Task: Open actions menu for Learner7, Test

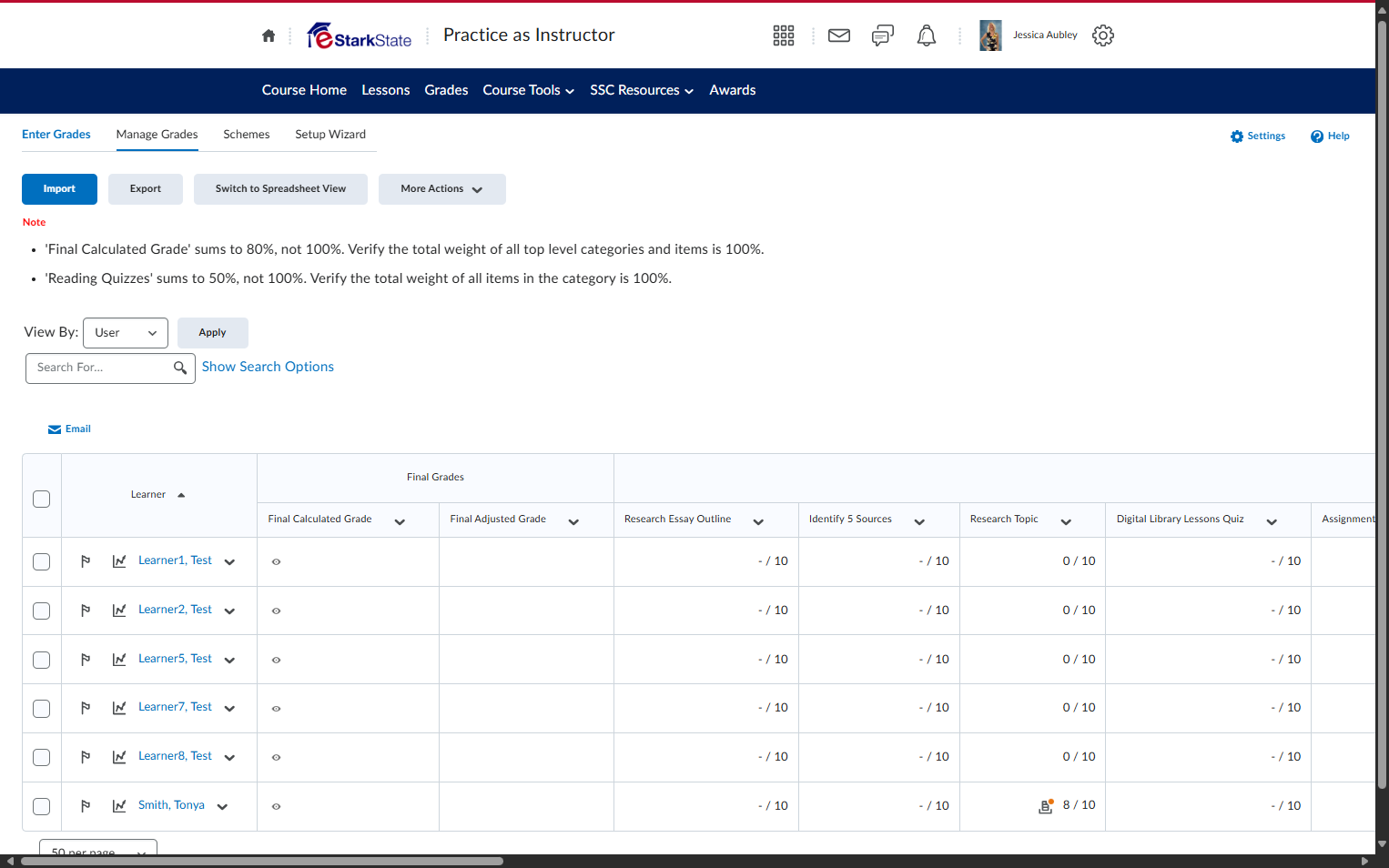Action: [x=229, y=709]
